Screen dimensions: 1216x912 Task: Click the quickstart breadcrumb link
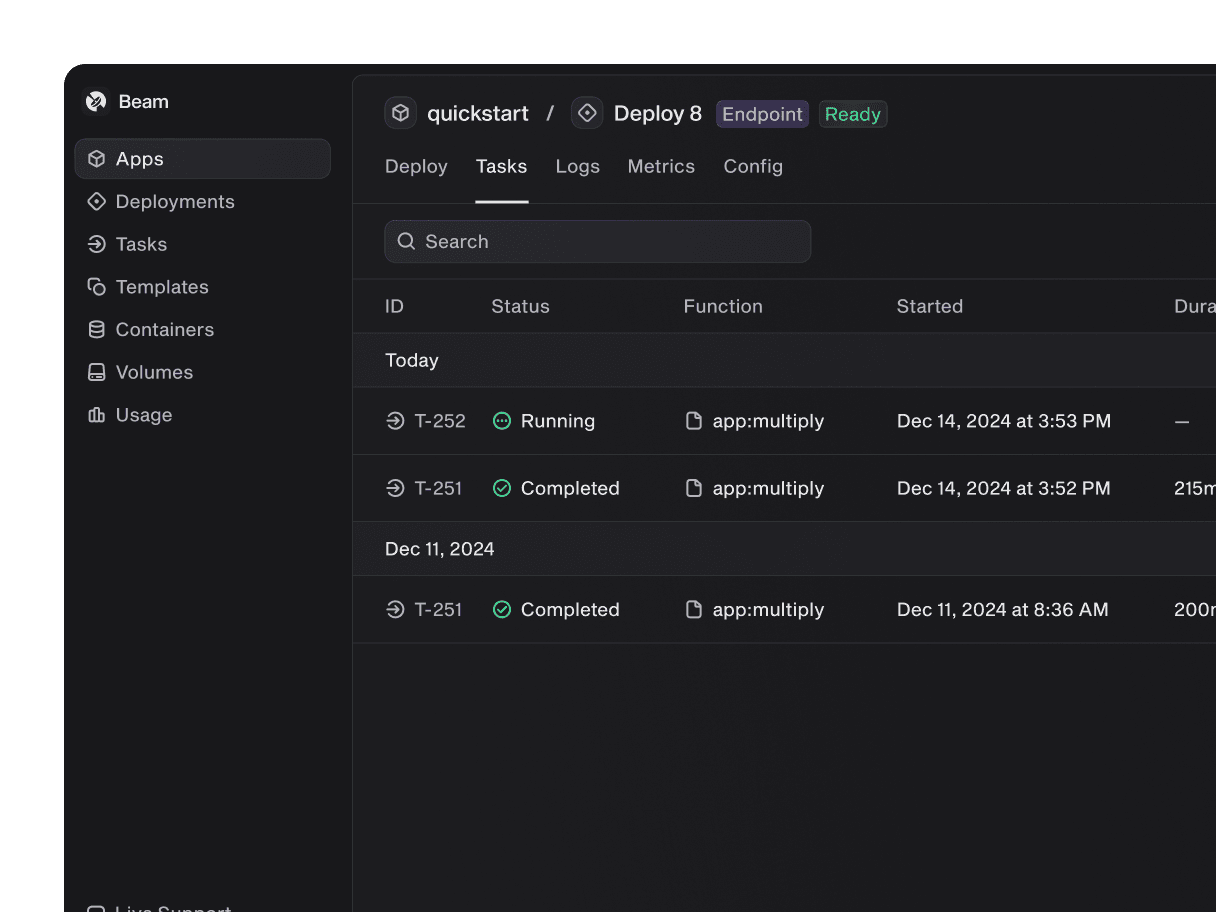(x=478, y=114)
